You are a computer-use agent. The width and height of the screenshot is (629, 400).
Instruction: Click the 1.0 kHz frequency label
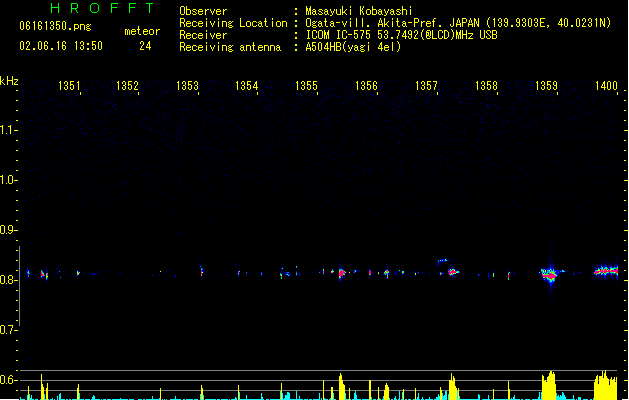click(x=8, y=180)
